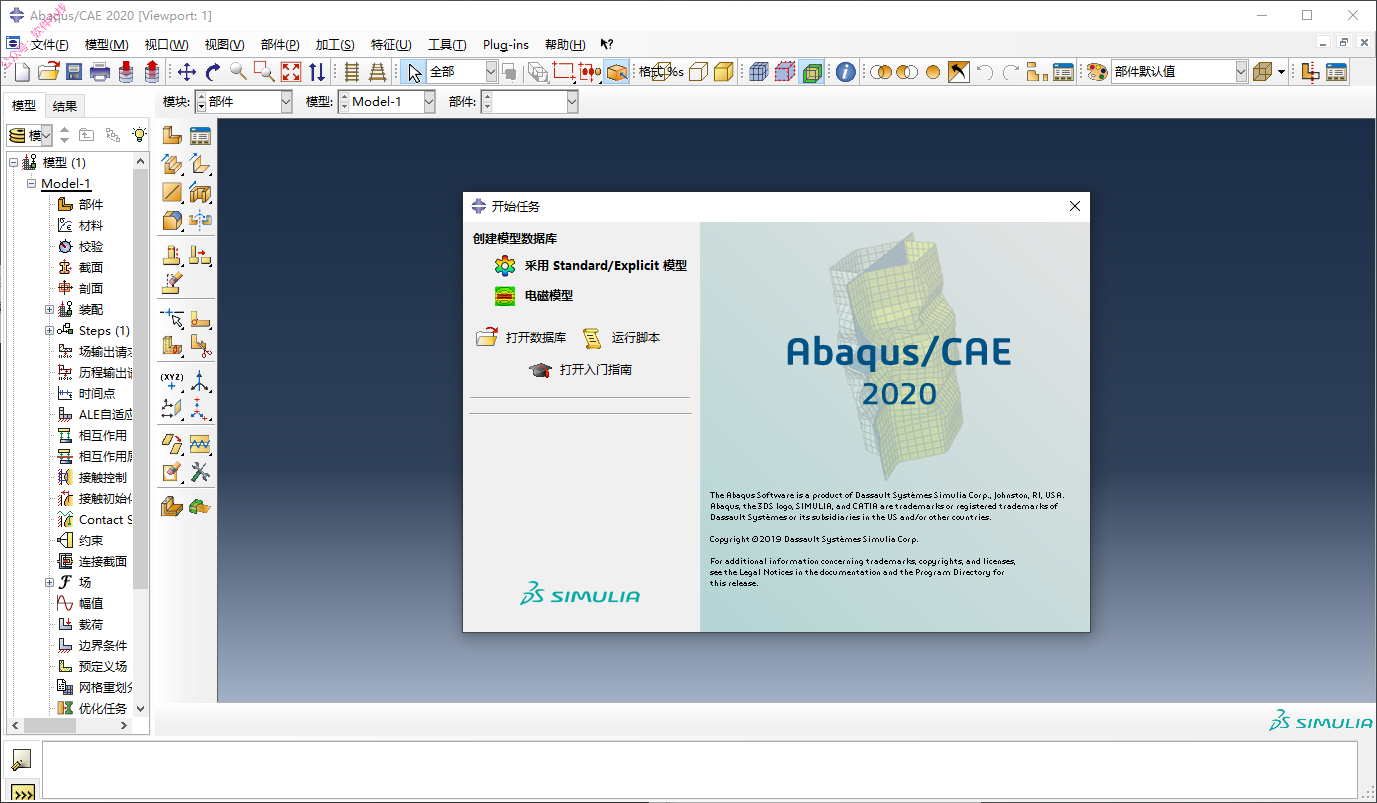Toggle the shaded render style
The image size is (1377, 803).
[x=725, y=72]
